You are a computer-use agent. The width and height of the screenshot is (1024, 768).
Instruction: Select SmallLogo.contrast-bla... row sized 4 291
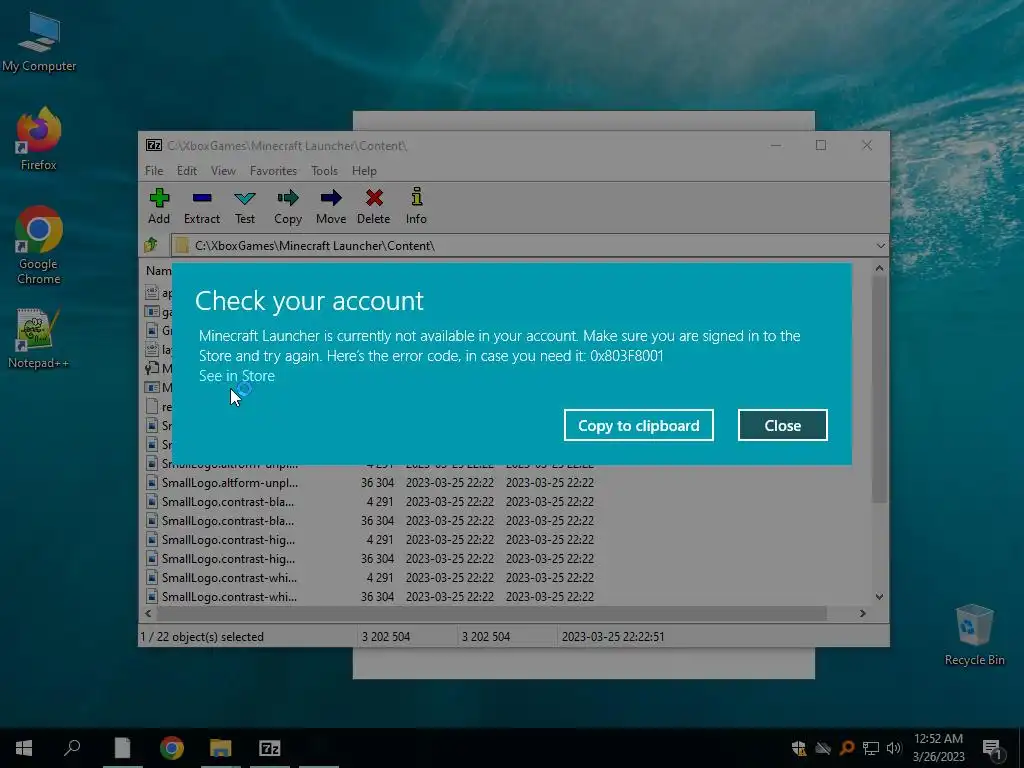[370, 502]
